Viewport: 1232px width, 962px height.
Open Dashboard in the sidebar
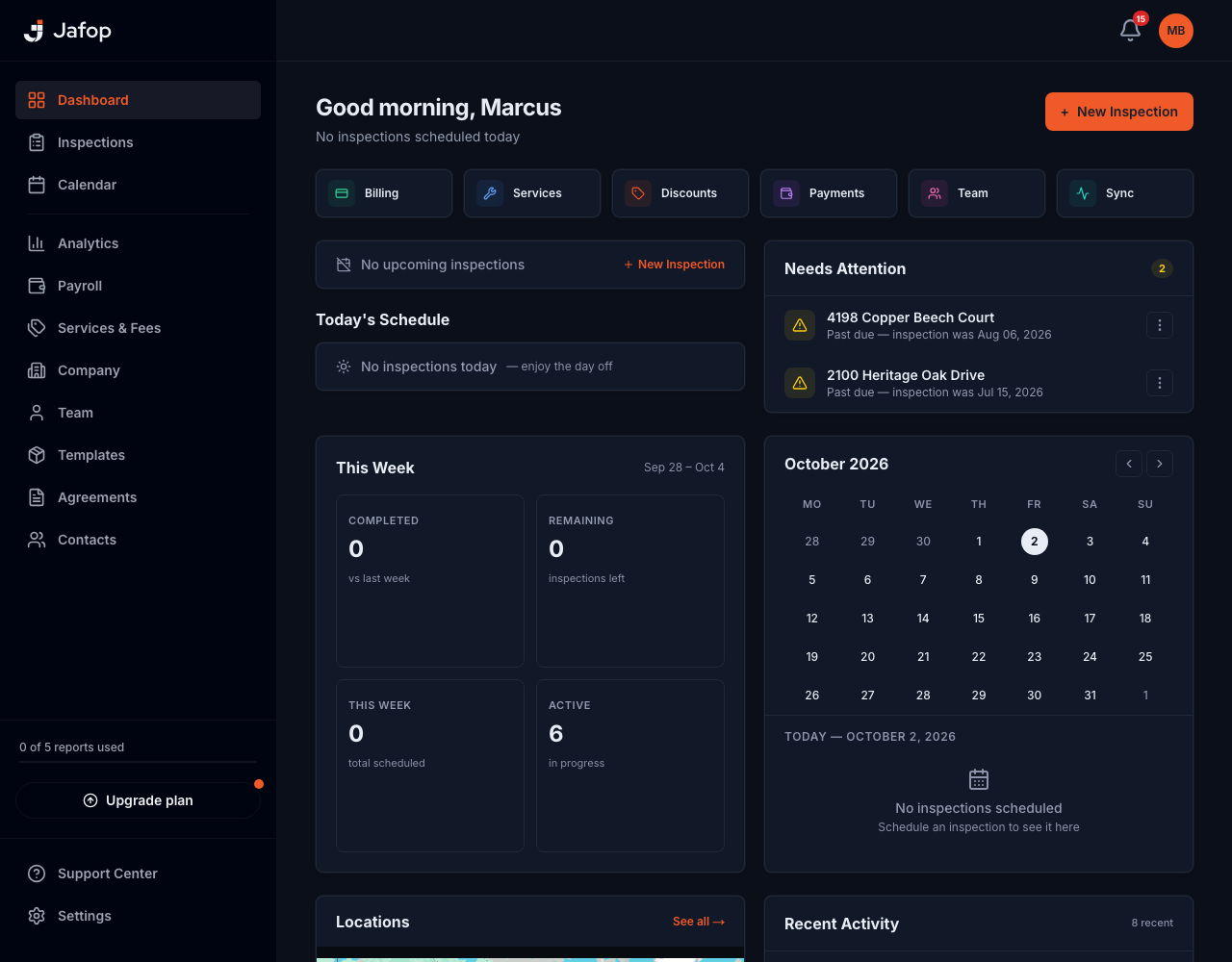click(138, 100)
